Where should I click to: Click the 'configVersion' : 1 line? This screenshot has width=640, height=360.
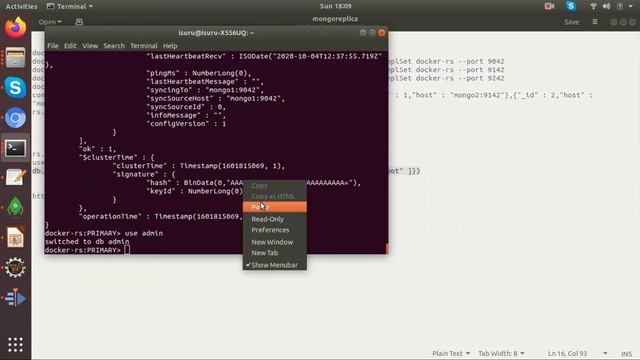(x=186, y=124)
